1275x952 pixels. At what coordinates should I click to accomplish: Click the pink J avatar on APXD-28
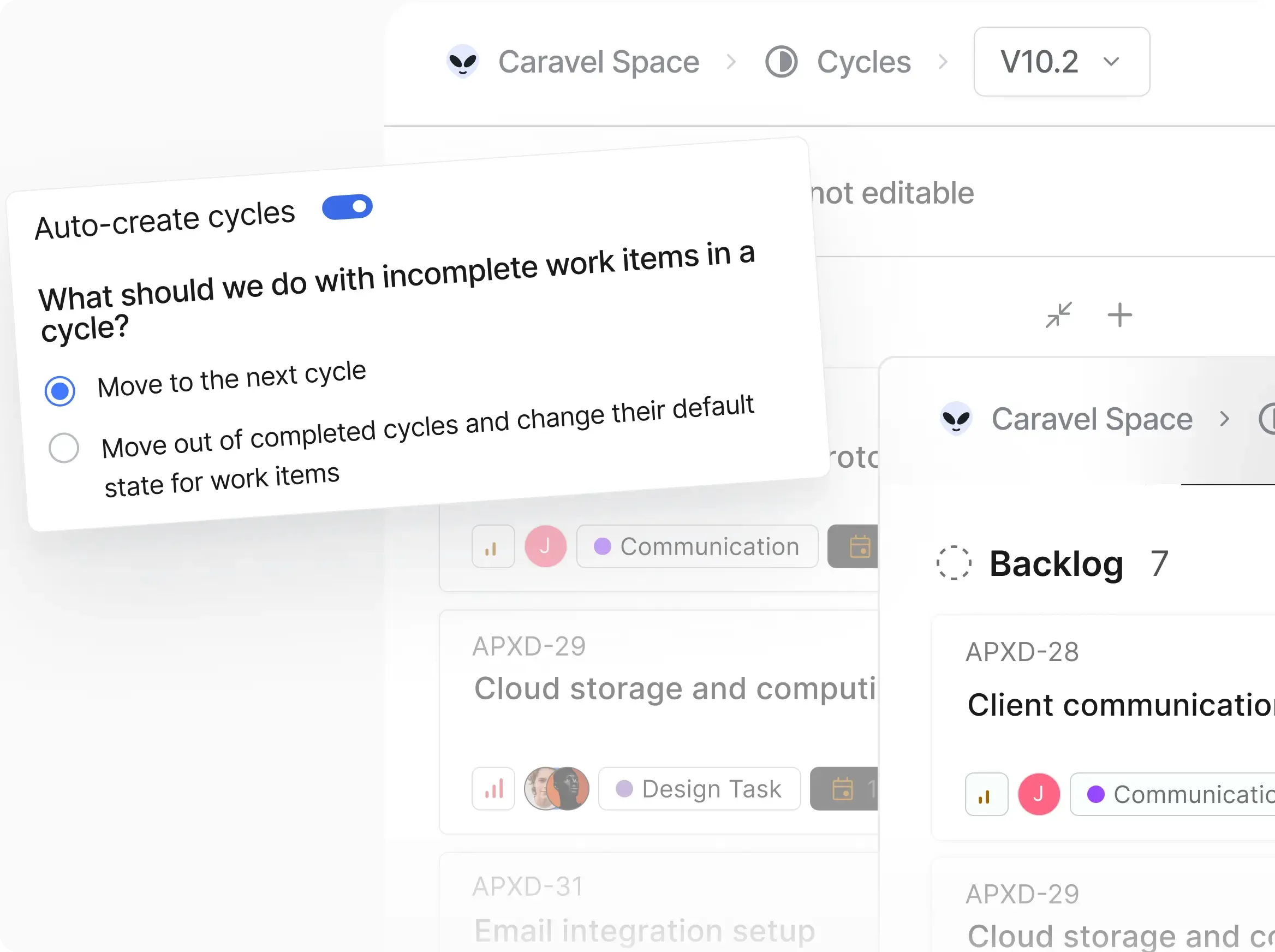pos(1039,794)
